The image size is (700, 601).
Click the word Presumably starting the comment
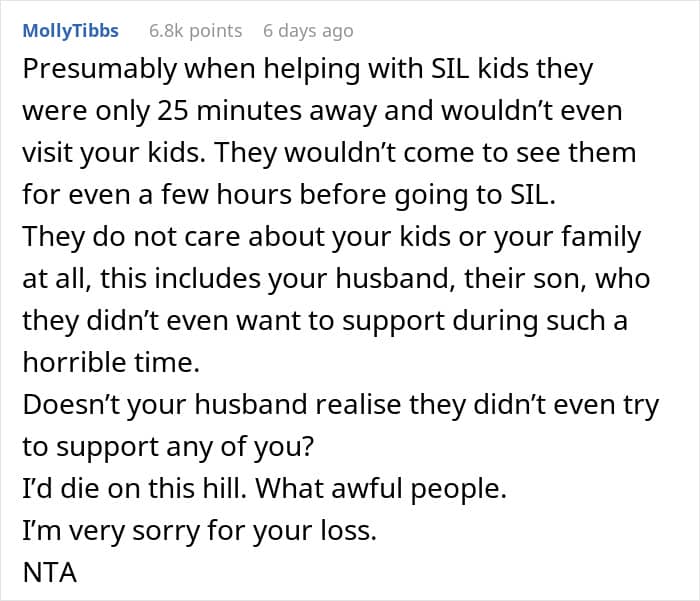[x=100, y=70]
